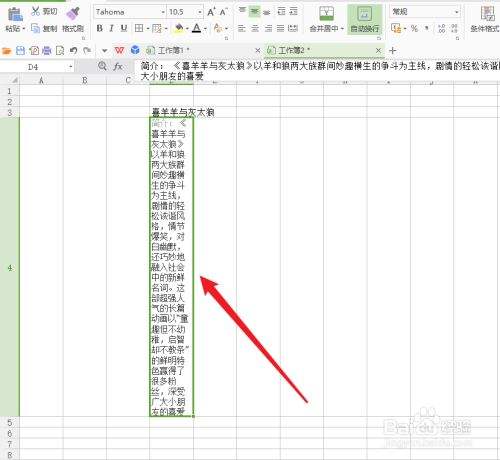This screenshot has width=500, height=460.
Task: Toggle bottom vertical alignment
Action: click(x=267, y=13)
